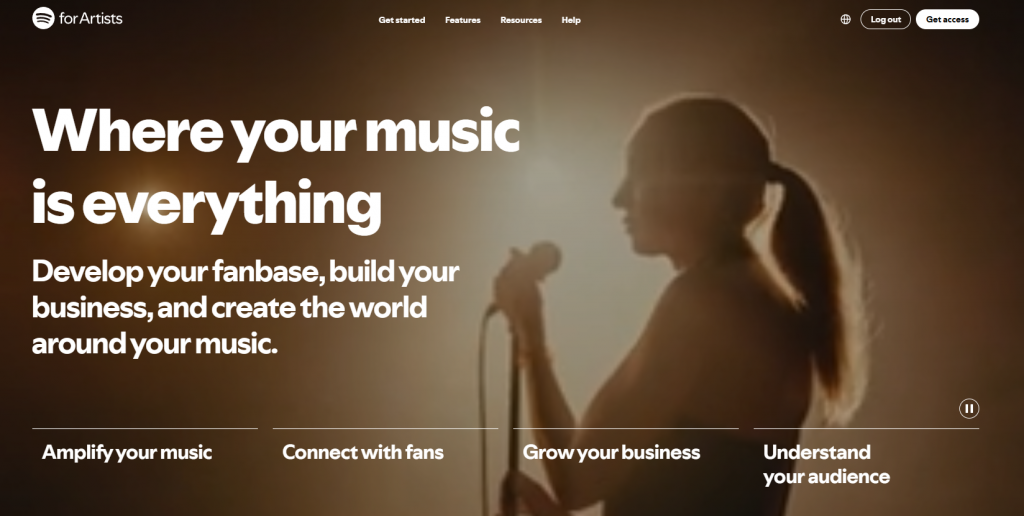This screenshot has width=1024, height=516.
Task: Open the Get started menu
Action: click(402, 20)
